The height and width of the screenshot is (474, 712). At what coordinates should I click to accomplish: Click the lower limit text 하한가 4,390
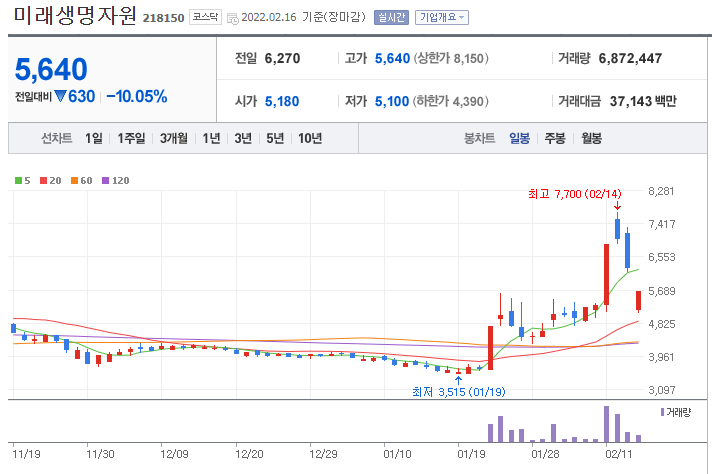point(451,101)
